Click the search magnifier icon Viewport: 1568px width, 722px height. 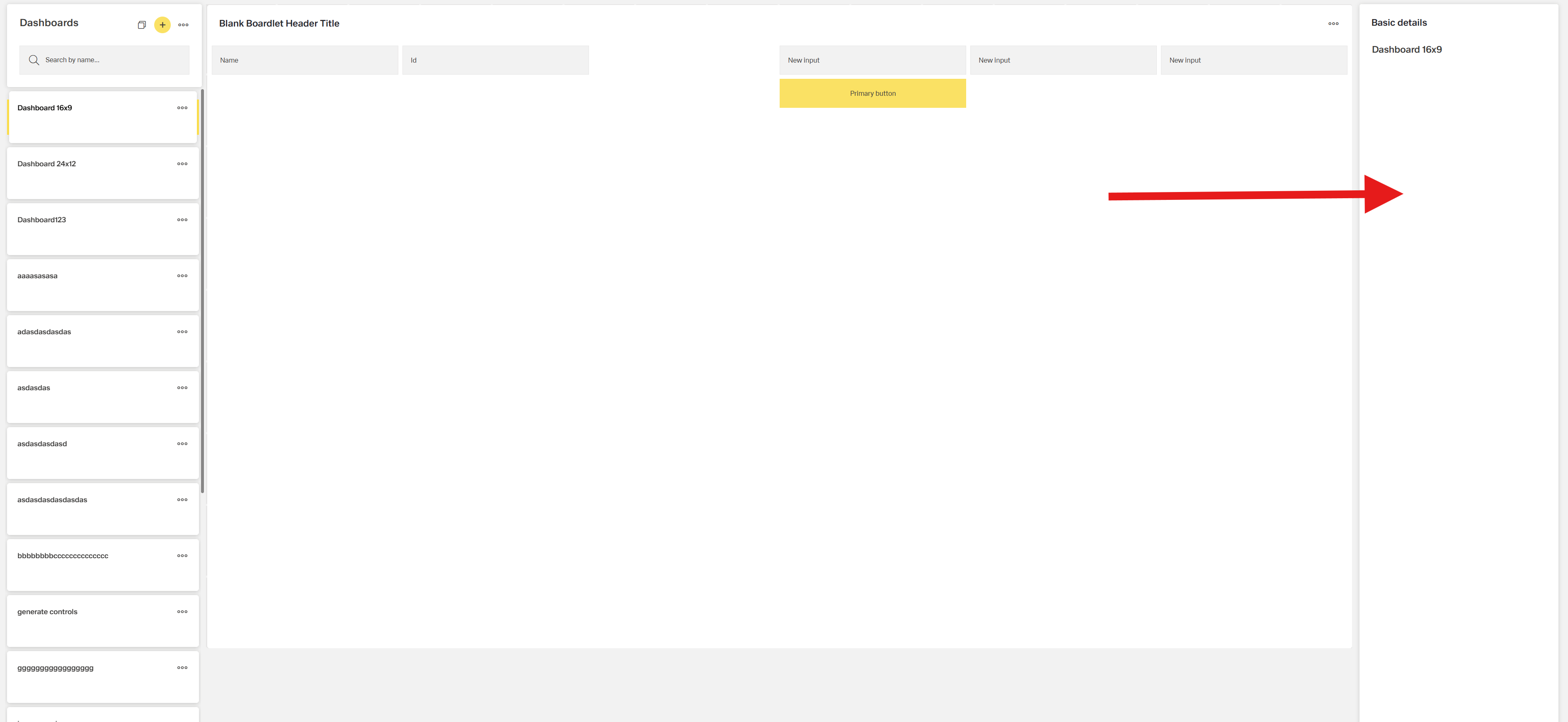(34, 60)
